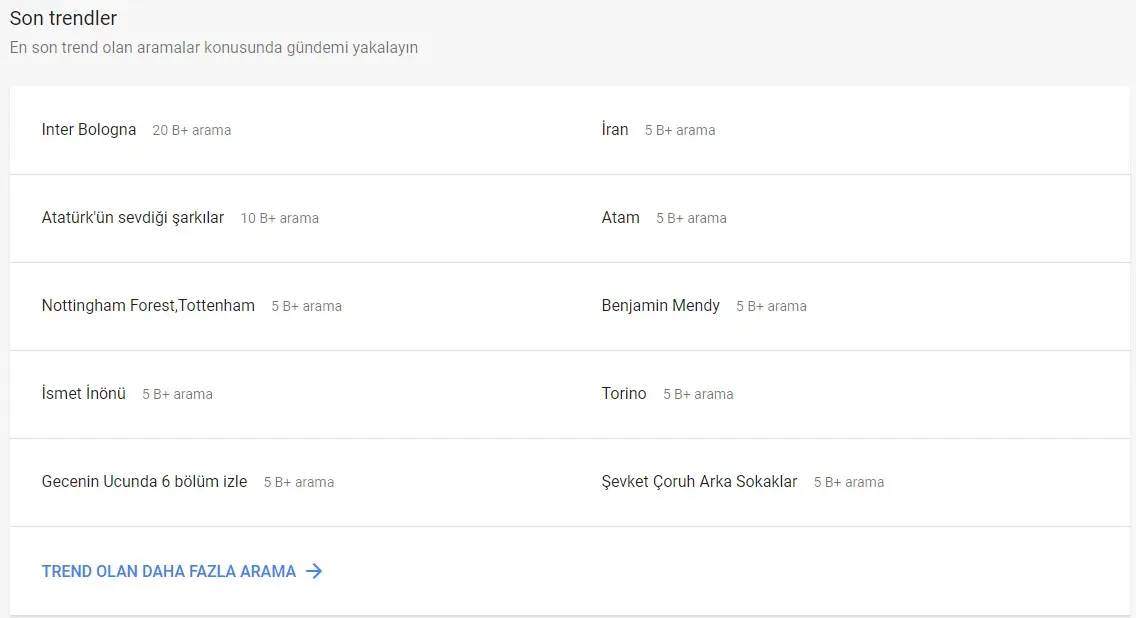Open the Benjamin Mendy trending search
1136x618 pixels.
tap(661, 305)
